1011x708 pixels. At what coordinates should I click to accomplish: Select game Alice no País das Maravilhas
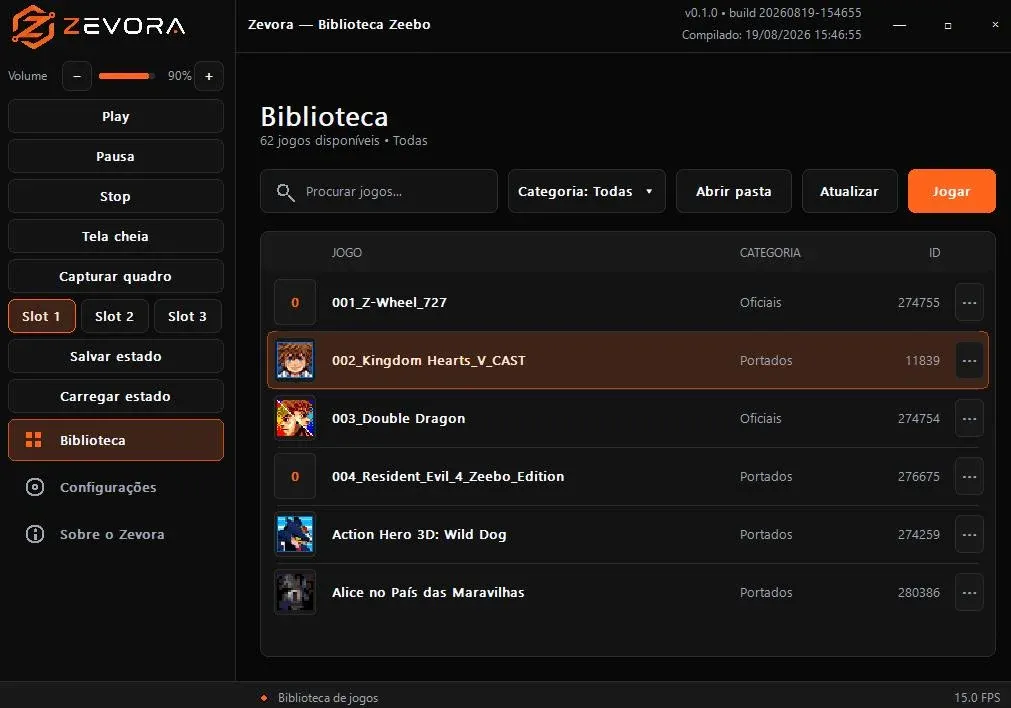[627, 592]
